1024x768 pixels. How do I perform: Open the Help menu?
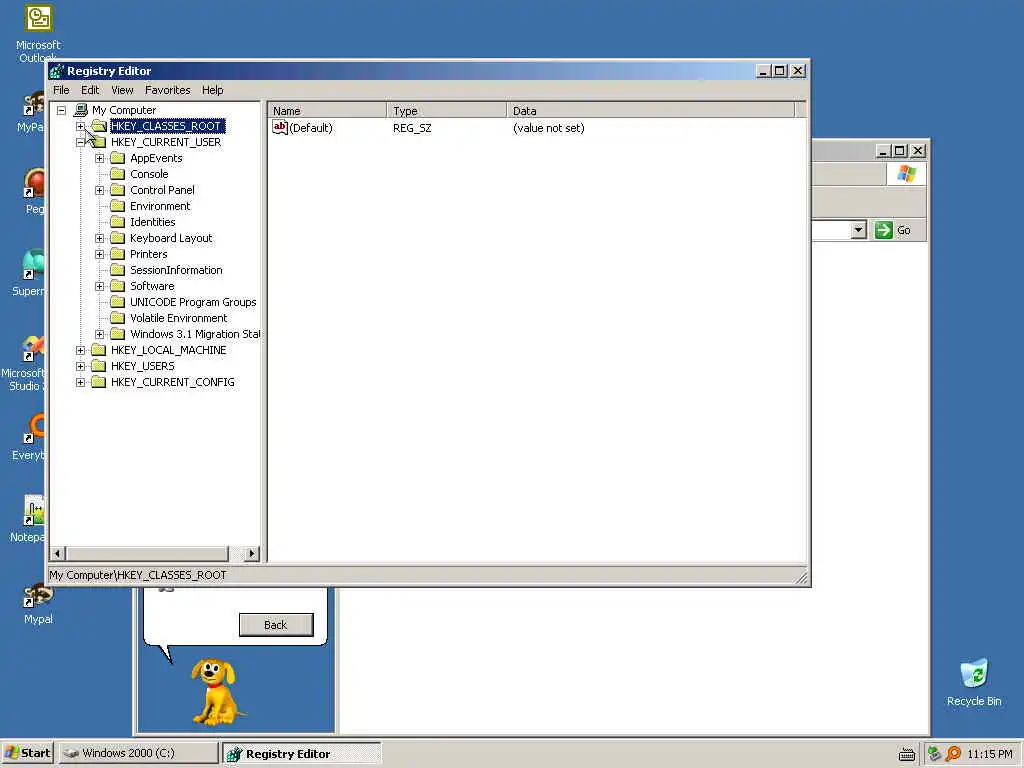pyautogui.click(x=212, y=90)
